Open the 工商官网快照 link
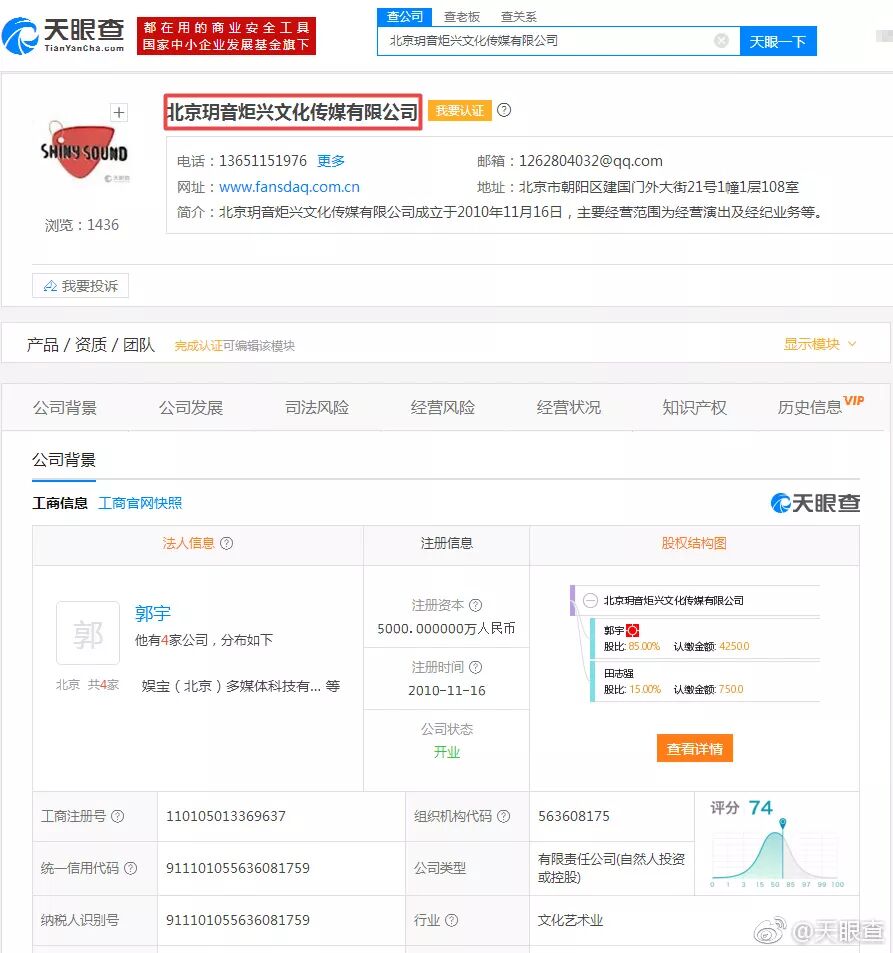893x953 pixels. click(x=140, y=503)
